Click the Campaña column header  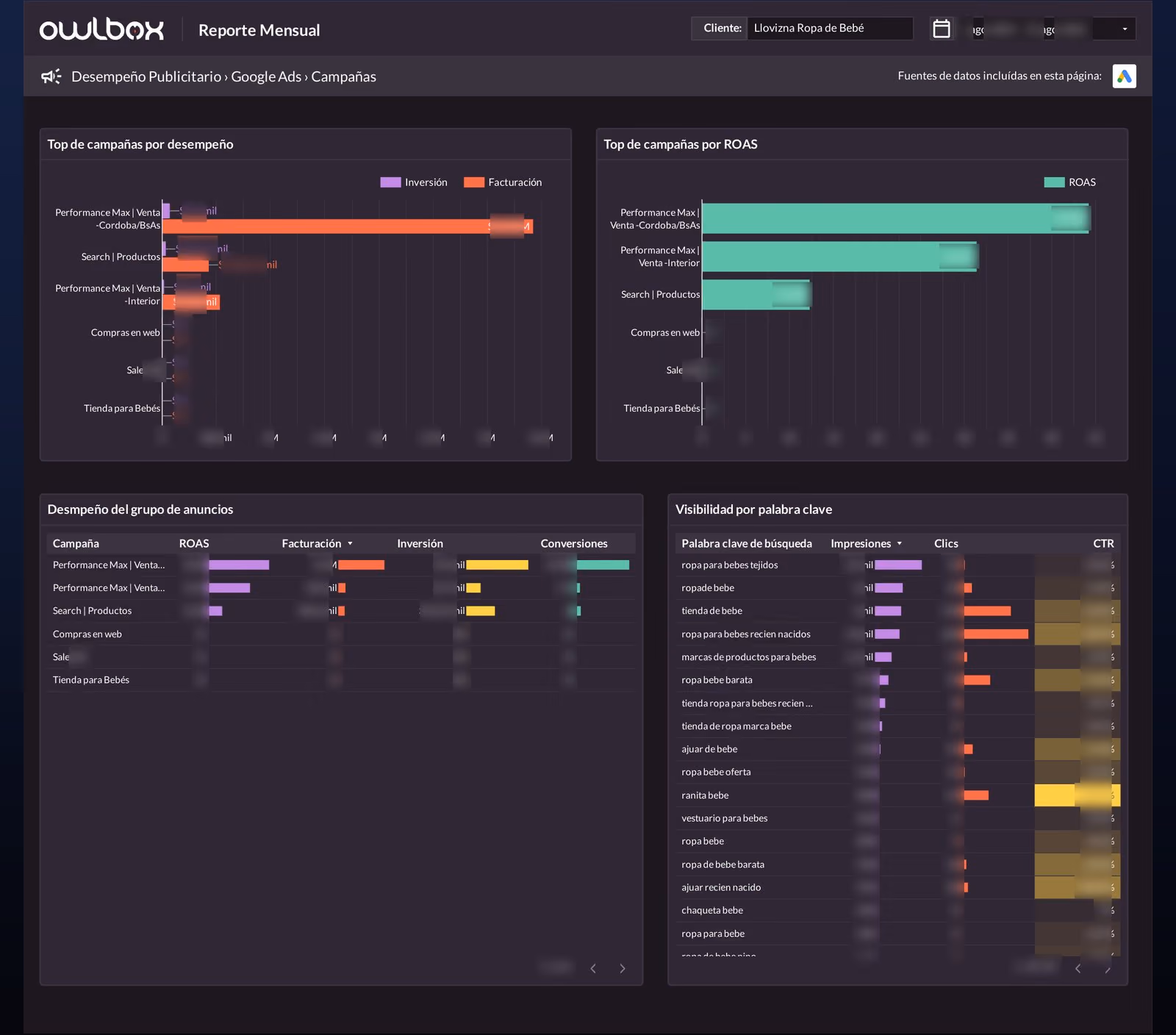[x=76, y=543]
